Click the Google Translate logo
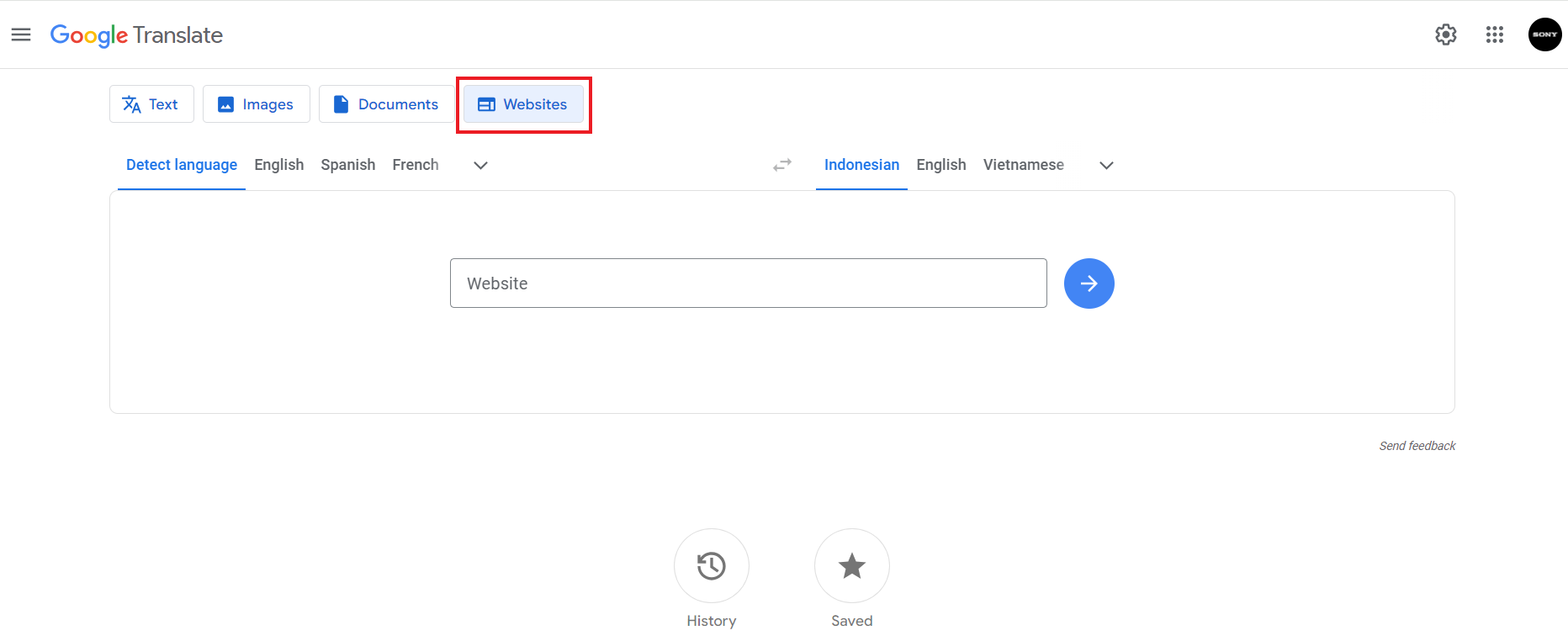The image size is (1568, 641). point(136,35)
